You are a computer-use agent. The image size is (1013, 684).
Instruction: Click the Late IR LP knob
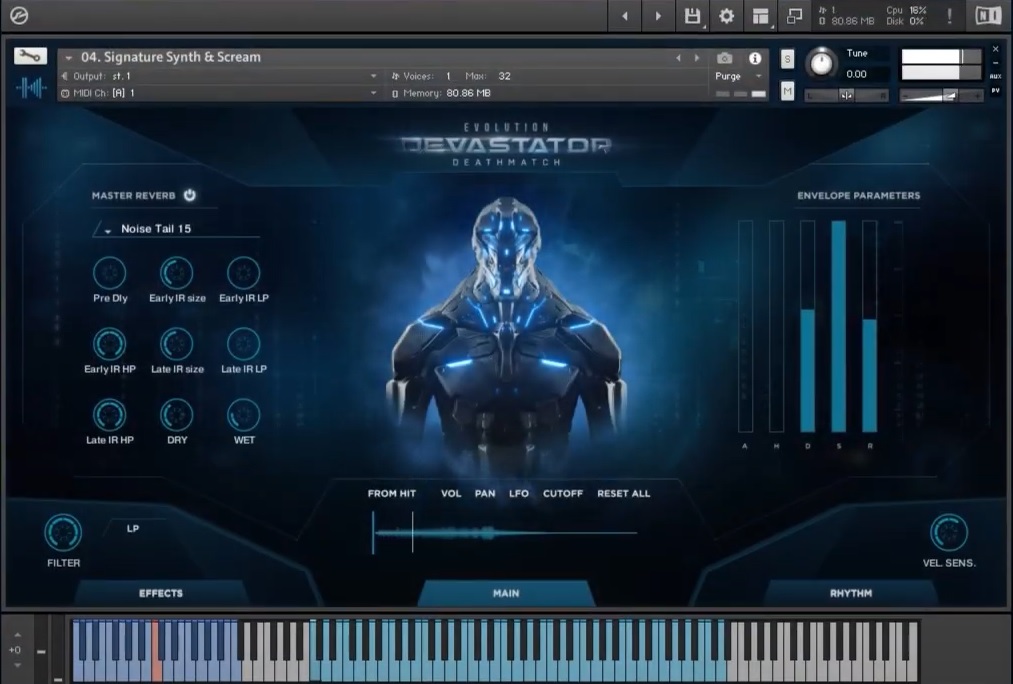click(244, 344)
